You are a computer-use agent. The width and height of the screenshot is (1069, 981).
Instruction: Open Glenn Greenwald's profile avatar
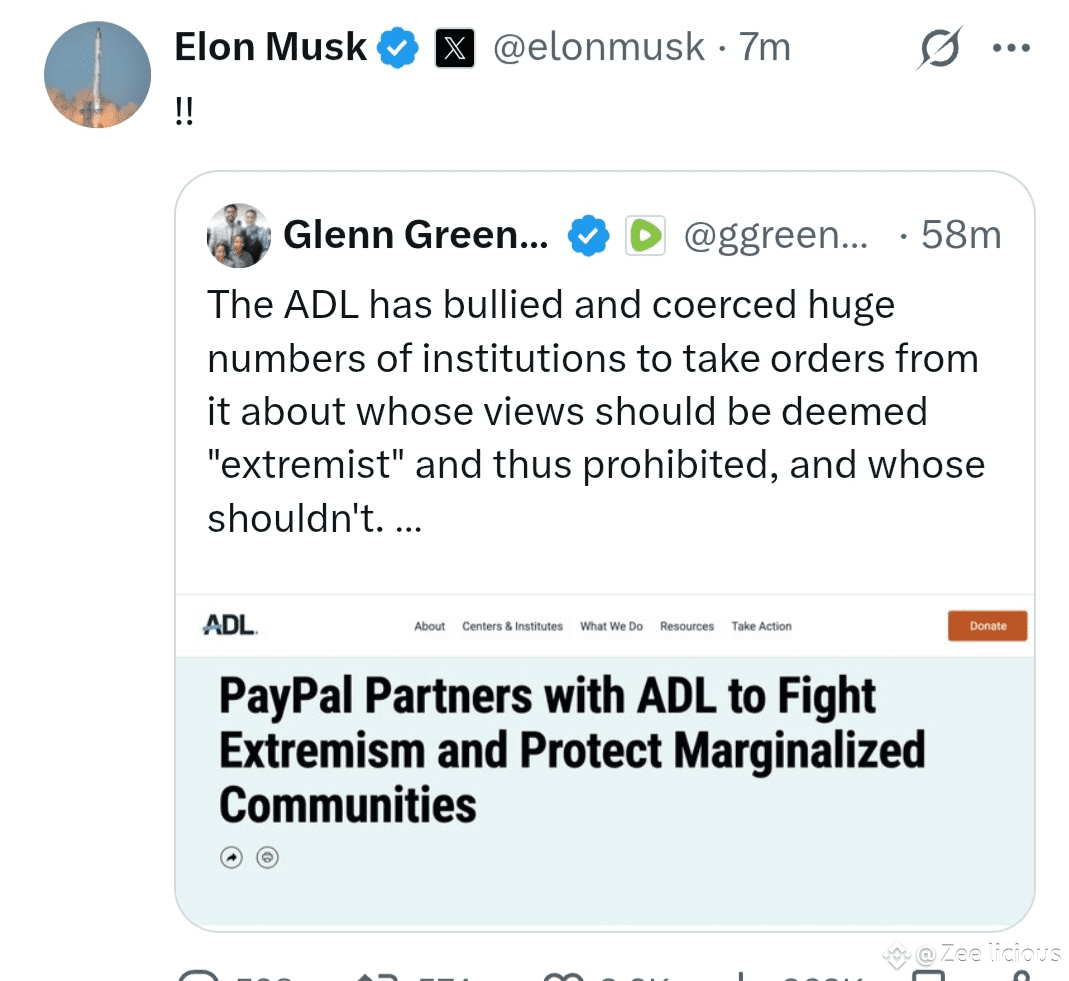pos(238,236)
